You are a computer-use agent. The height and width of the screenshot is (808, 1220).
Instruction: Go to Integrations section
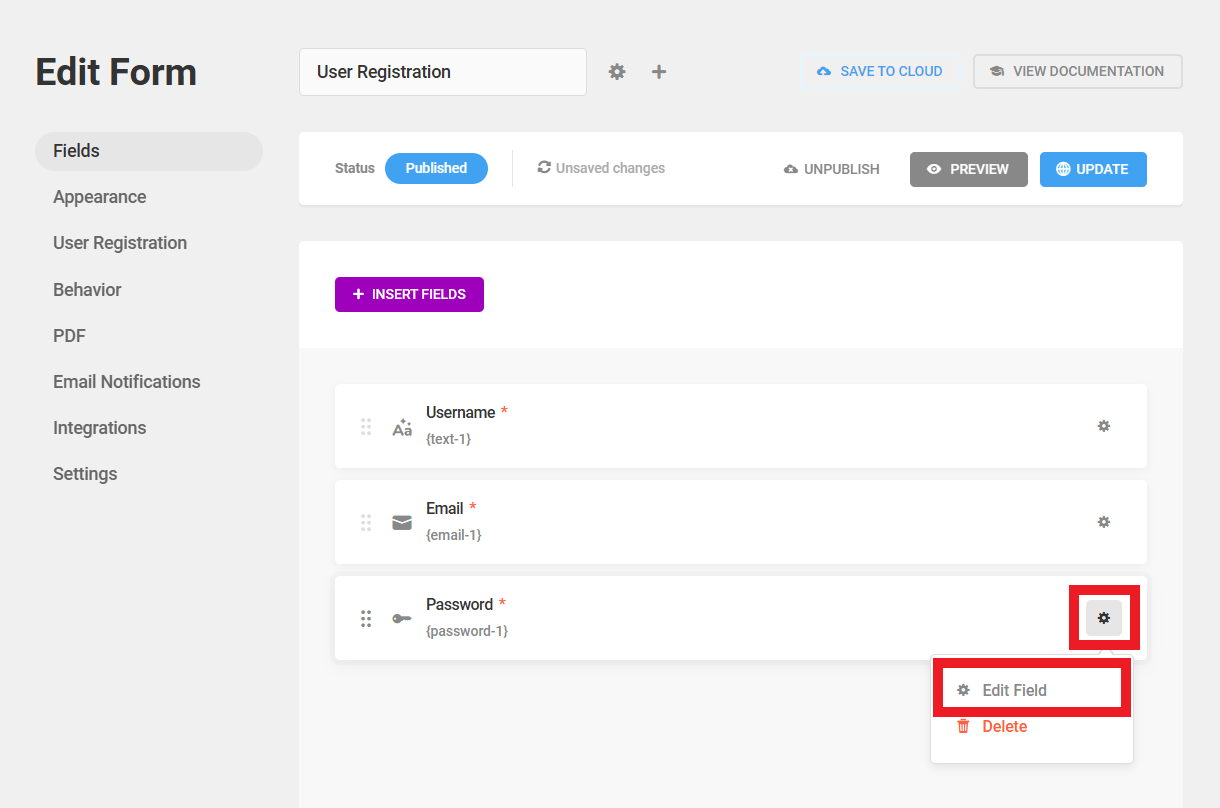point(100,428)
